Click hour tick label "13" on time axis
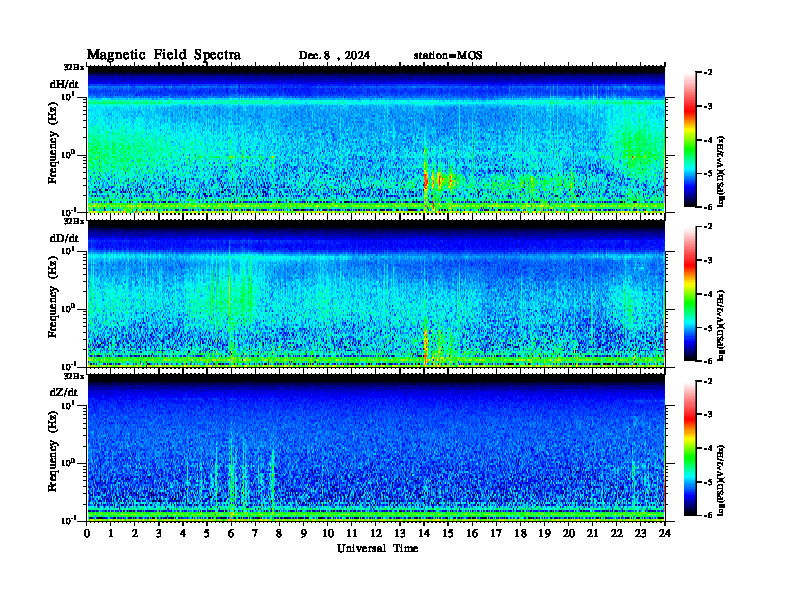This screenshot has width=792, height=612. (x=400, y=533)
